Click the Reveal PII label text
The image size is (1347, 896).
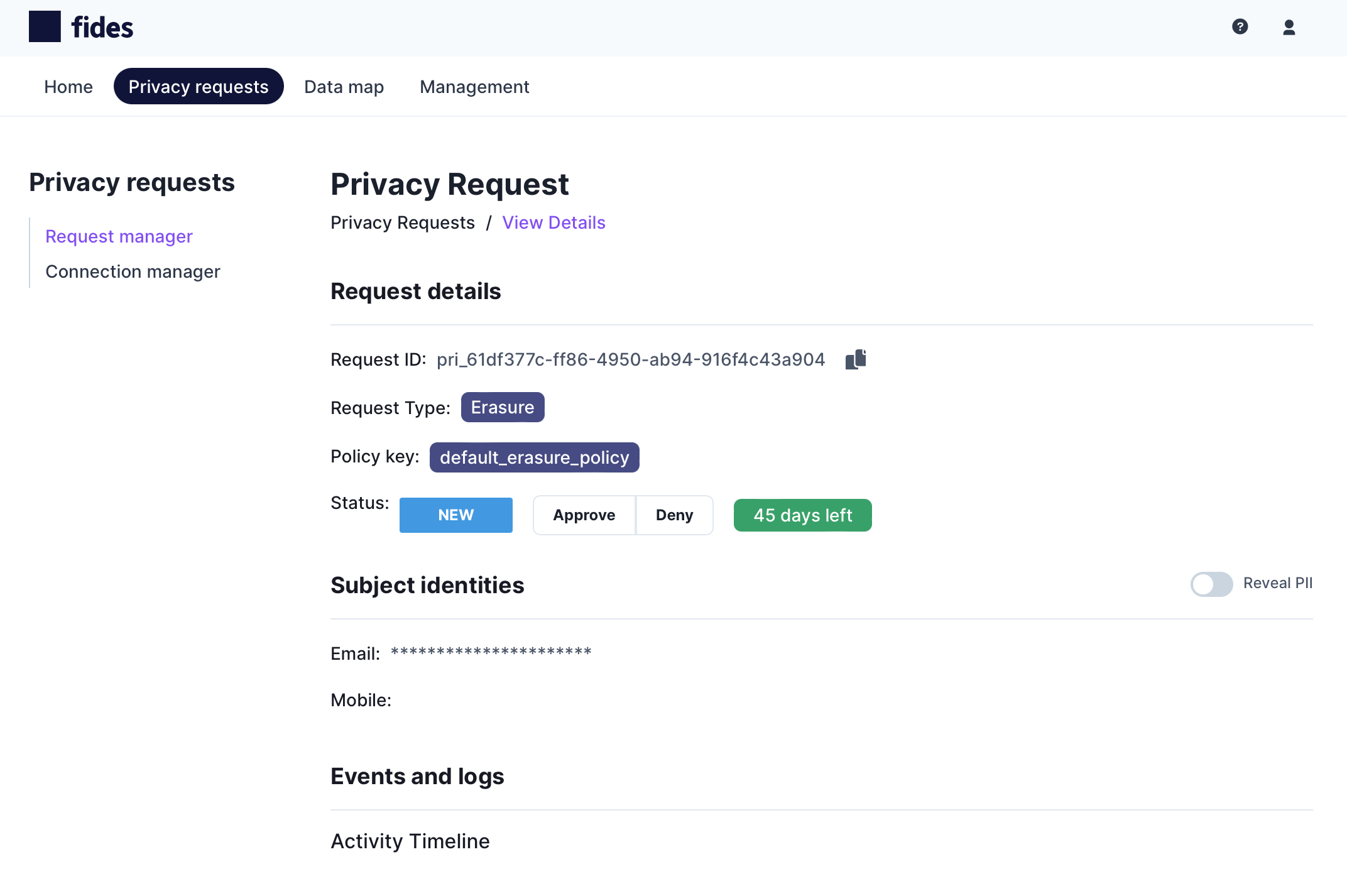(x=1278, y=583)
